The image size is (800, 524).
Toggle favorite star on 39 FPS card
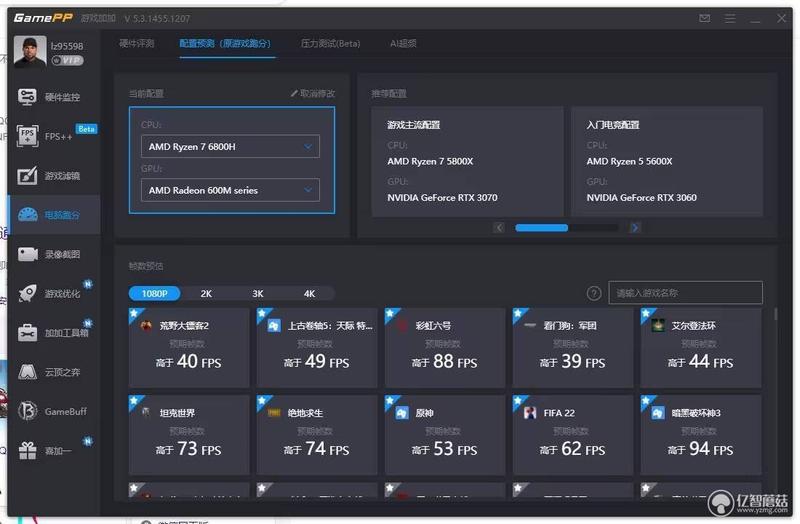(x=518, y=313)
